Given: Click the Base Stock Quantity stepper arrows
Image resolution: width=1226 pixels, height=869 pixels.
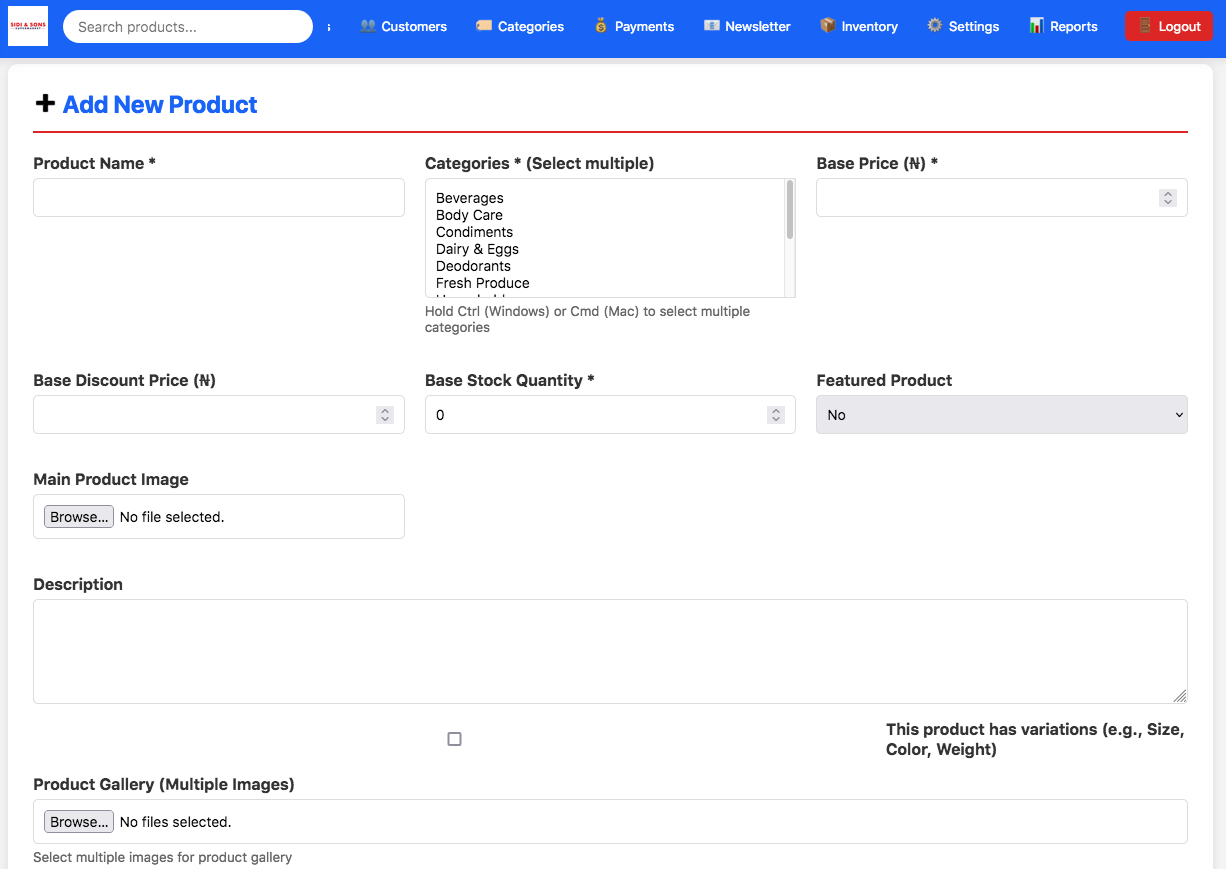Looking at the screenshot, I should [x=776, y=415].
